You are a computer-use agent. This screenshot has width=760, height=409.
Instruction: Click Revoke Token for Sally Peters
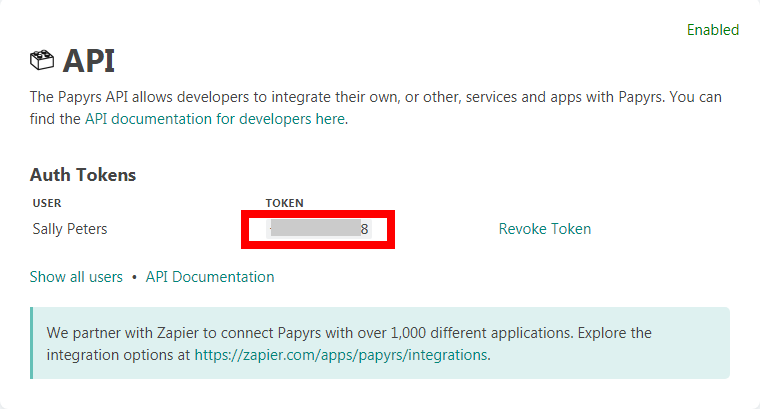click(x=545, y=229)
